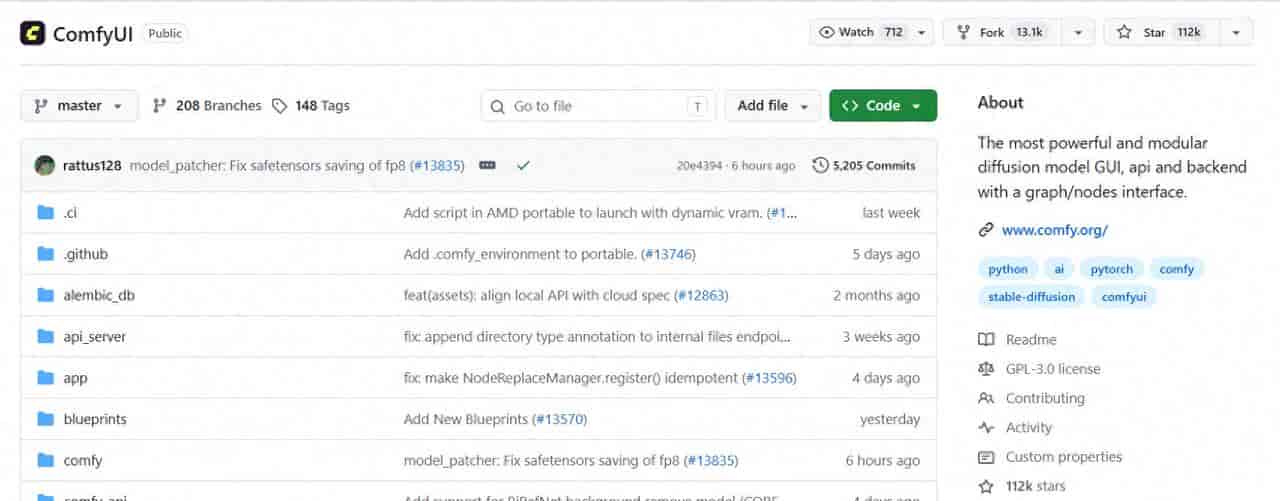
Task: Open the alembic_db folder
Action: pyautogui.click(x=98, y=295)
